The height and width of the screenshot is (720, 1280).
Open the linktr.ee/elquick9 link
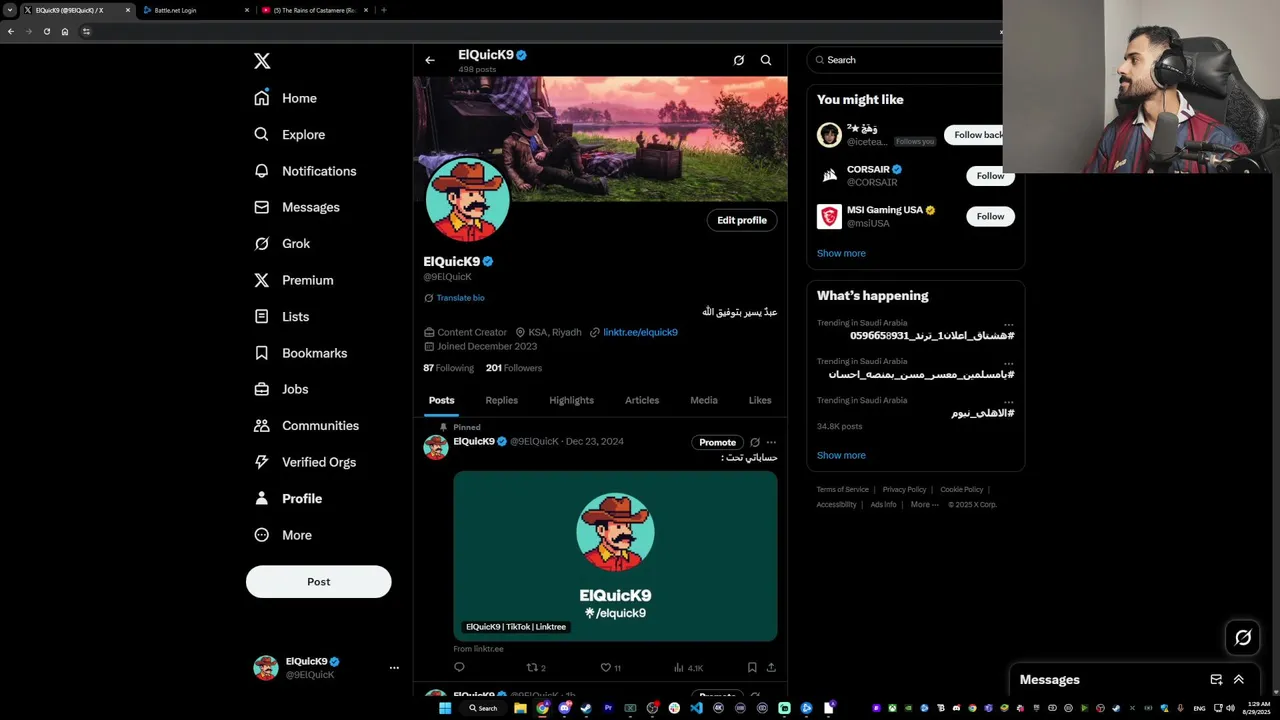[640, 332]
